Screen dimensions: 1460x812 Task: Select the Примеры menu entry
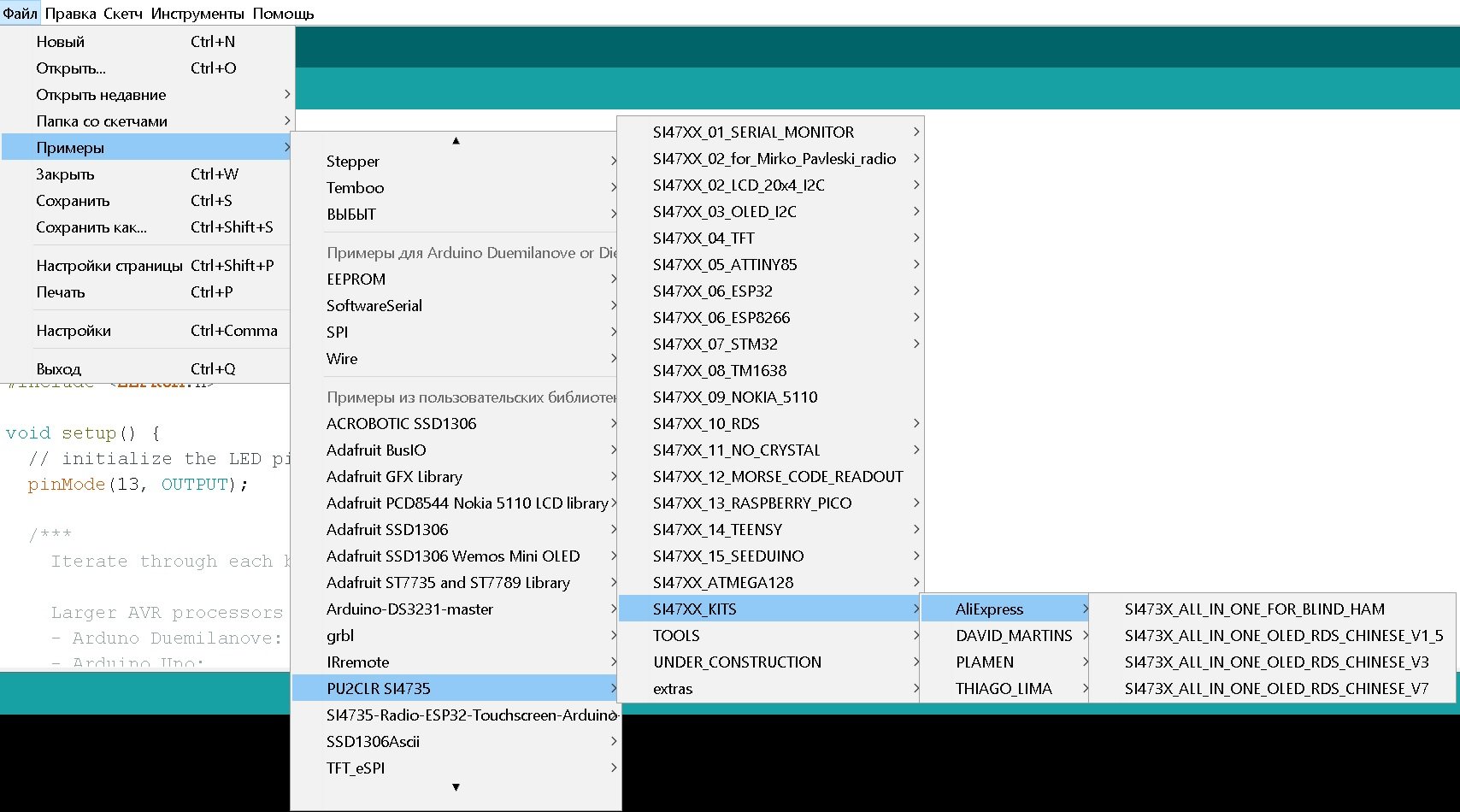coord(147,148)
